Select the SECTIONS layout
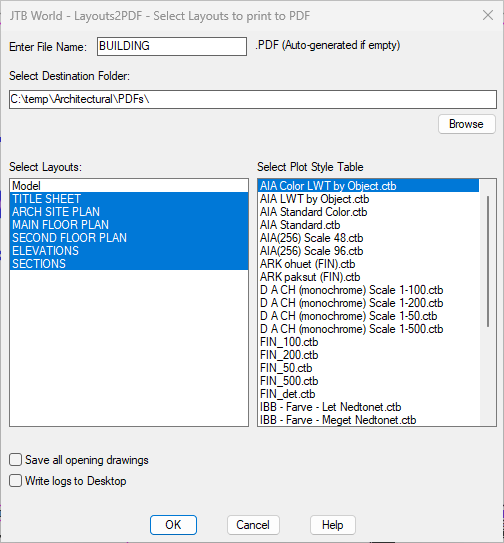Viewport: 504px width, 543px height. pyautogui.click(x=129, y=264)
